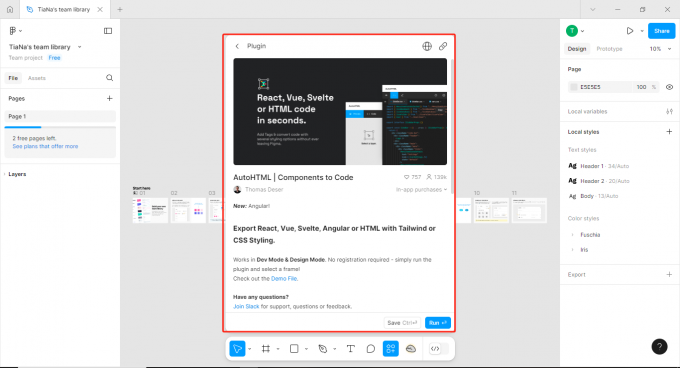Select the Frame tool

[x=266, y=348]
